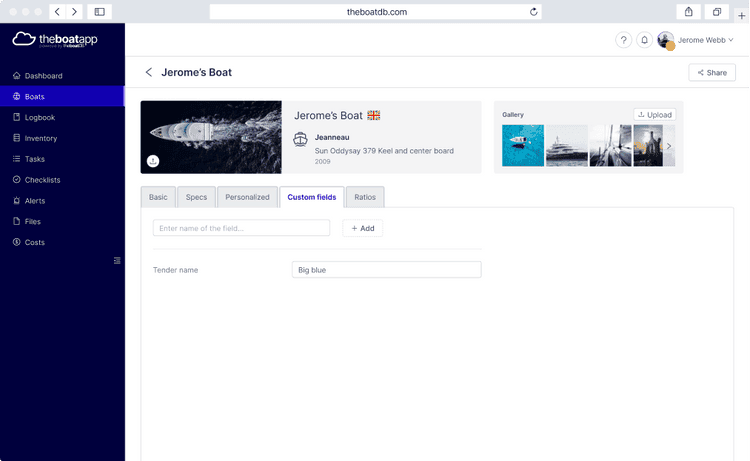The height and width of the screenshot is (461, 750).
Task: Open the sailboat deck gallery thumbnail
Action: pos(611,145)
